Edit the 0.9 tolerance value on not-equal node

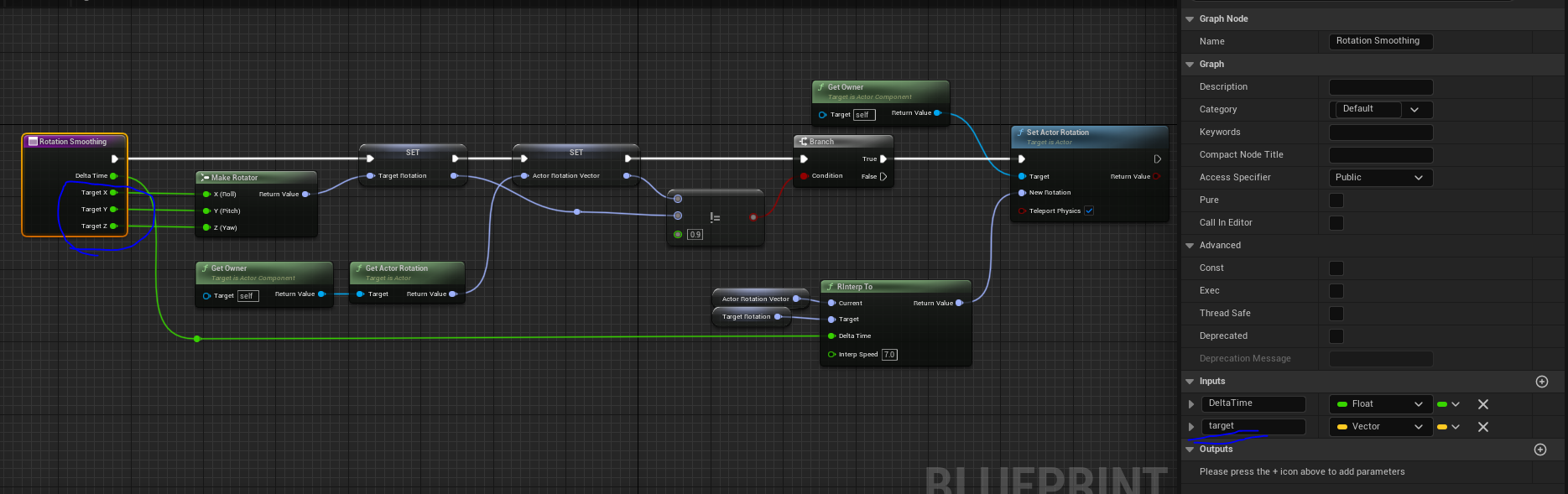(695, 235)
